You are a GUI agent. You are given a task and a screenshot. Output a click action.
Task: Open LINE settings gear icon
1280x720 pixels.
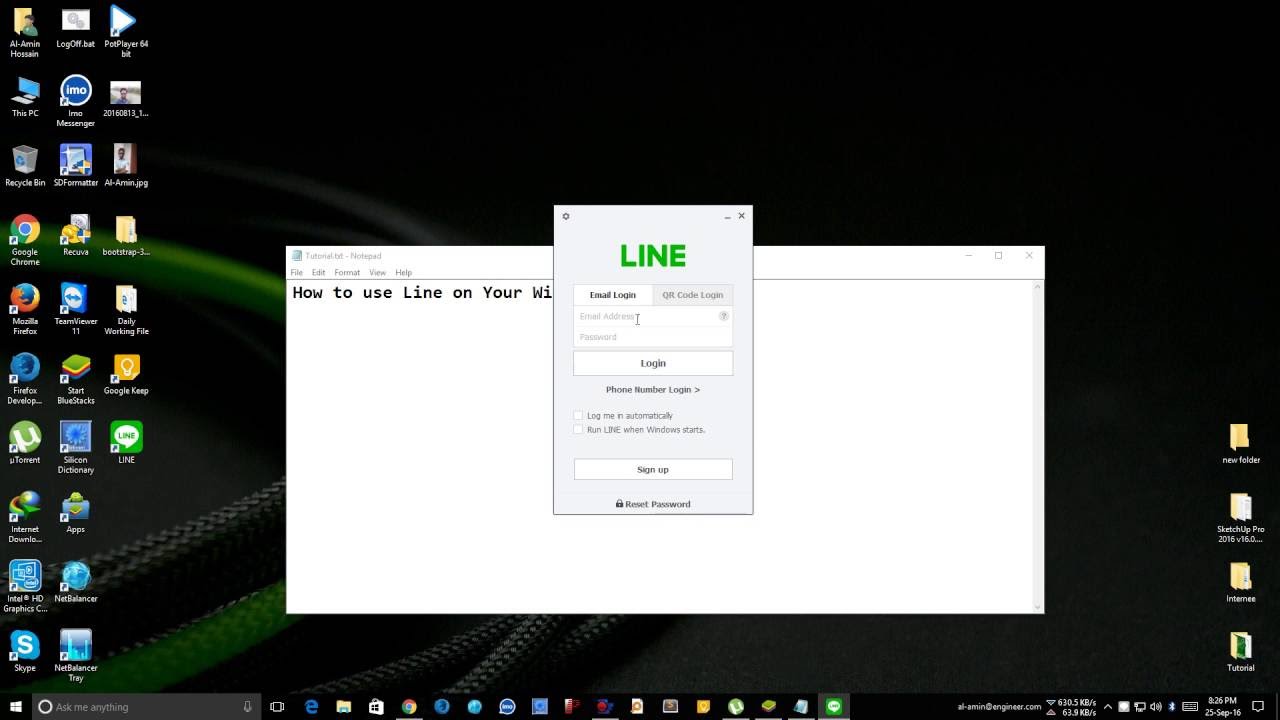point(566,216)
